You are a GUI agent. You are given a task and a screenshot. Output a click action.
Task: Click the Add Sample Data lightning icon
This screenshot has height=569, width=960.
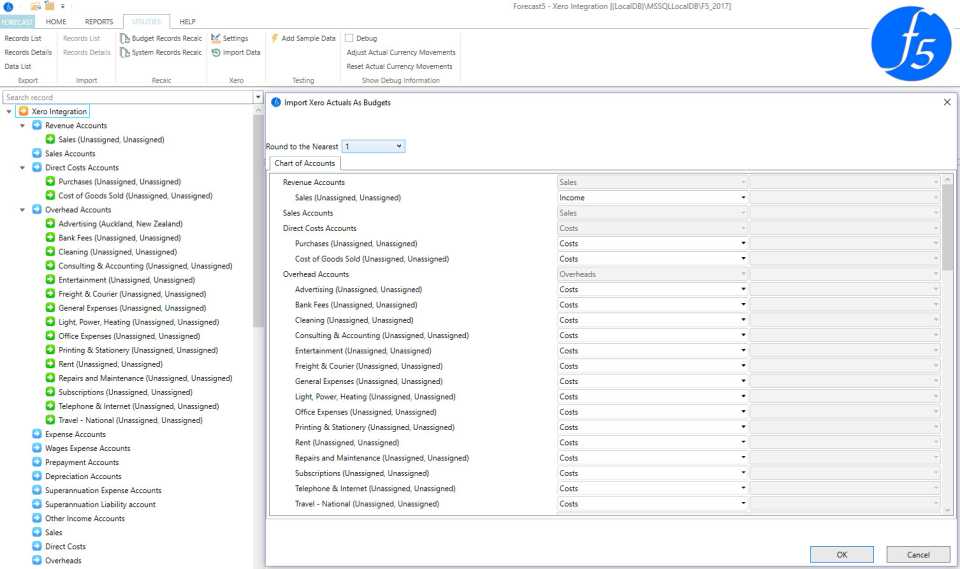pyautogui.click(x=274, y=38)
